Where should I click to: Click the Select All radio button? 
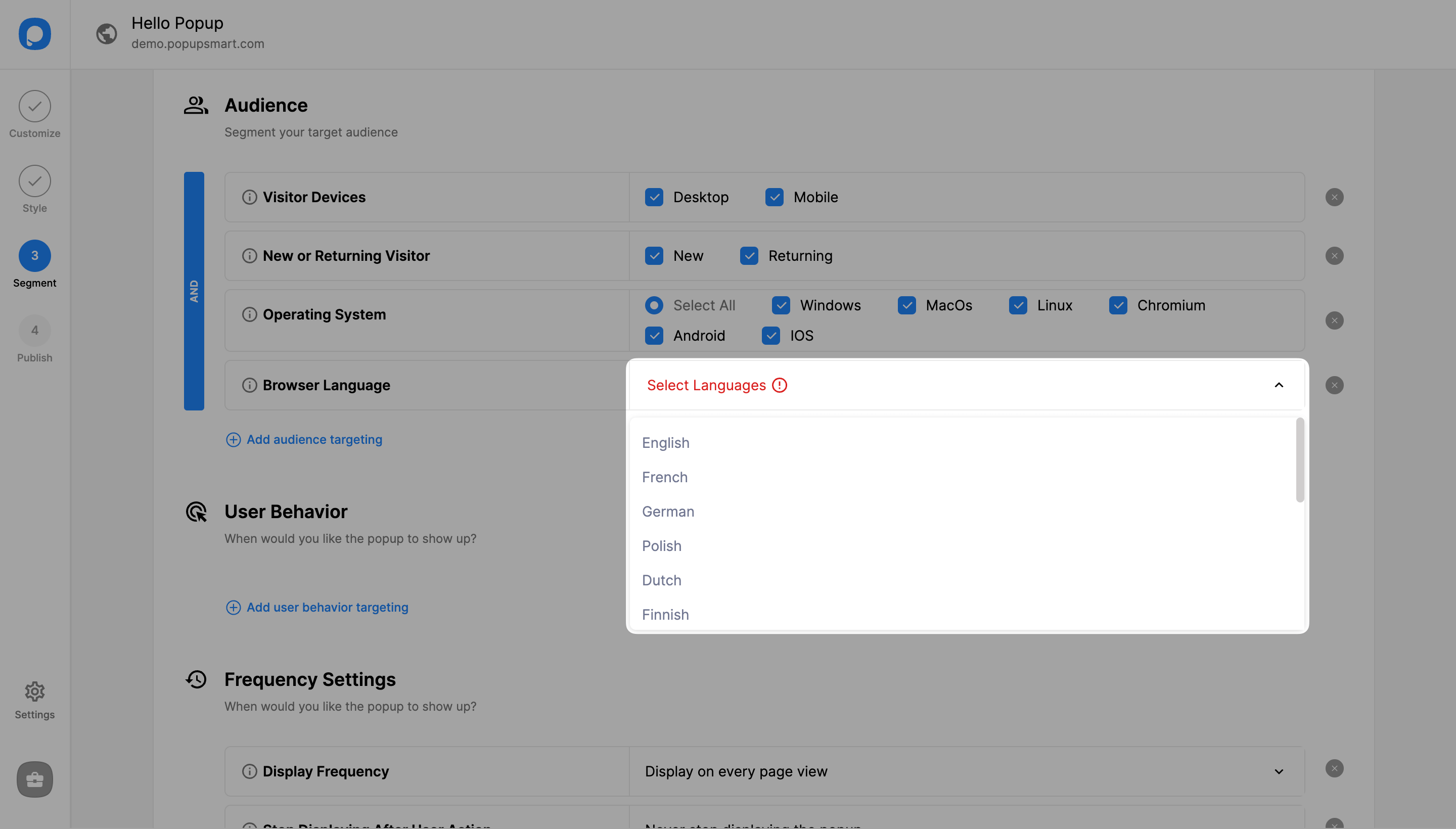pyautogui.click(x=654, y=305)
